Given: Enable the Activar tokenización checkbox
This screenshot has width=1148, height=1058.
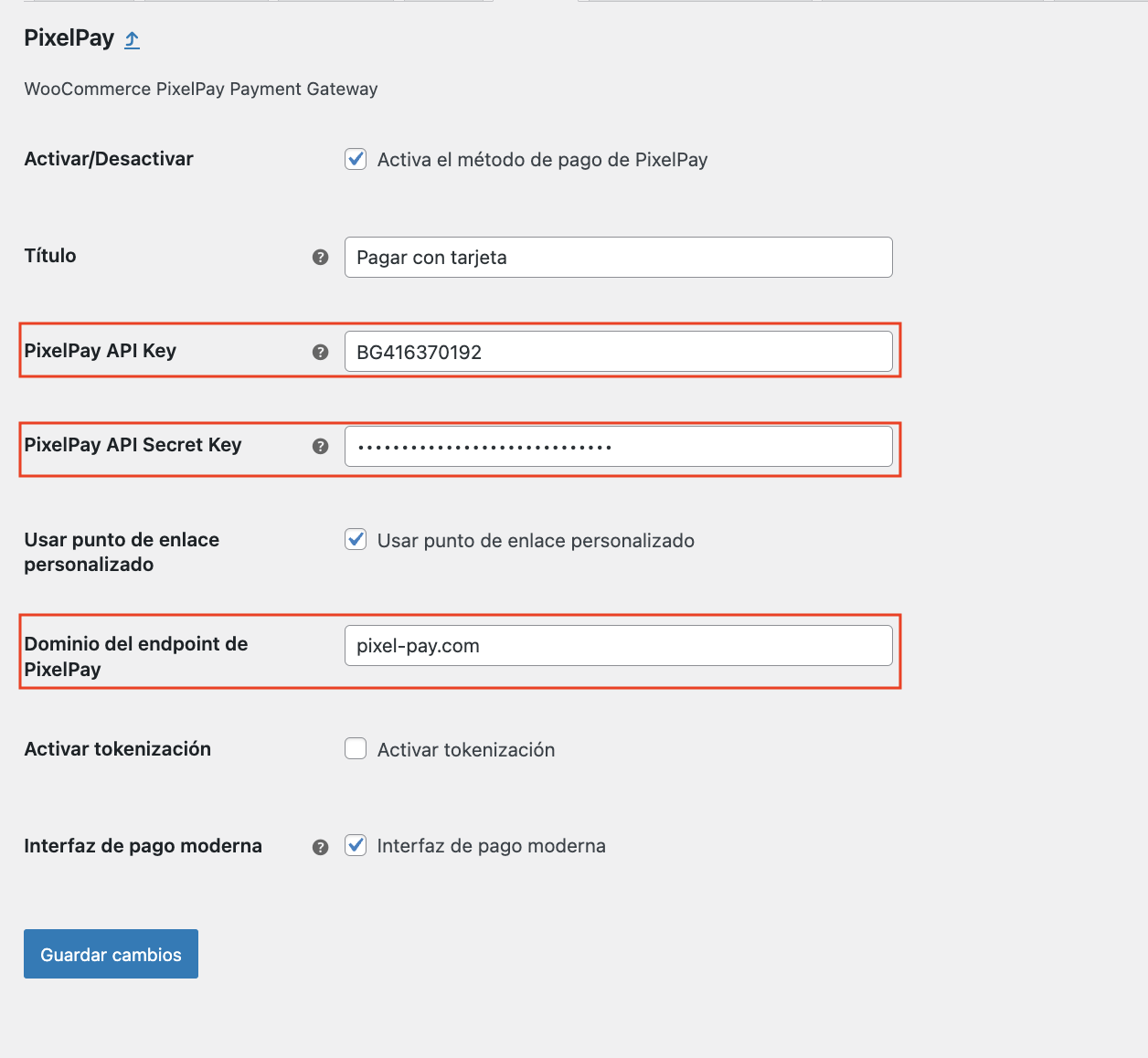Looking at the screenshot, I should tap(356, 749).
